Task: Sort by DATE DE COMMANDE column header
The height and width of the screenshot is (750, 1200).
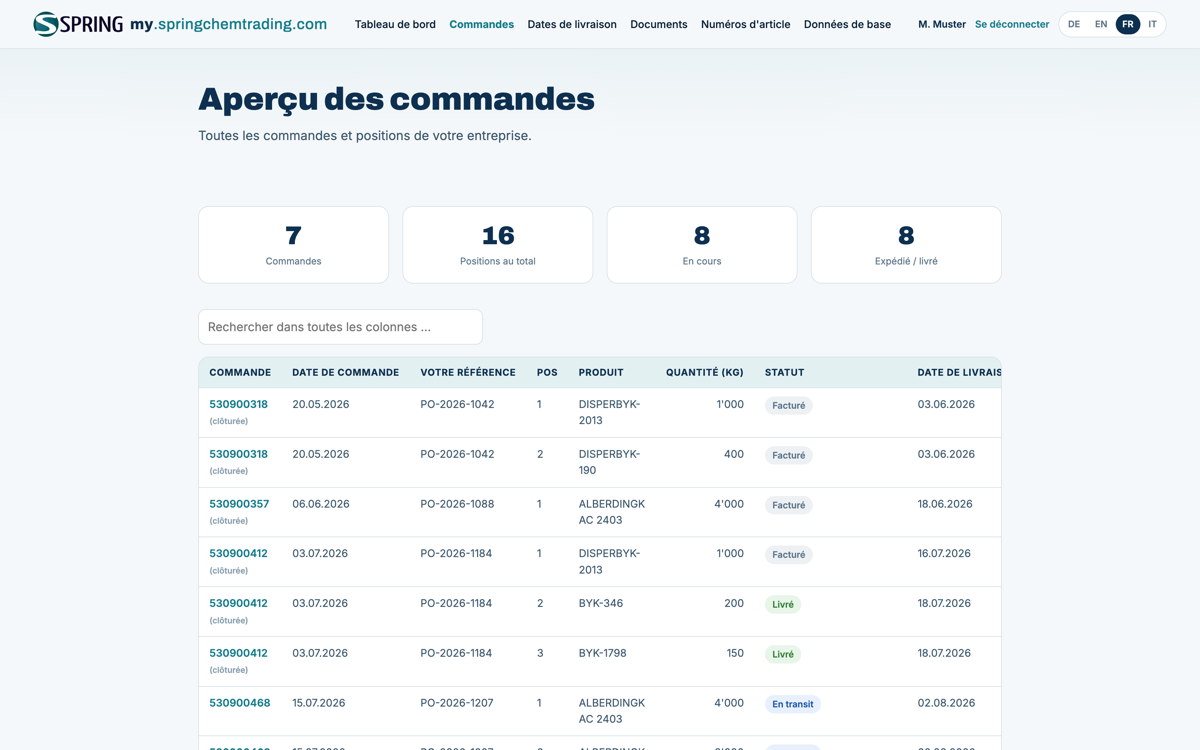Action: click(x=345, y=372)
